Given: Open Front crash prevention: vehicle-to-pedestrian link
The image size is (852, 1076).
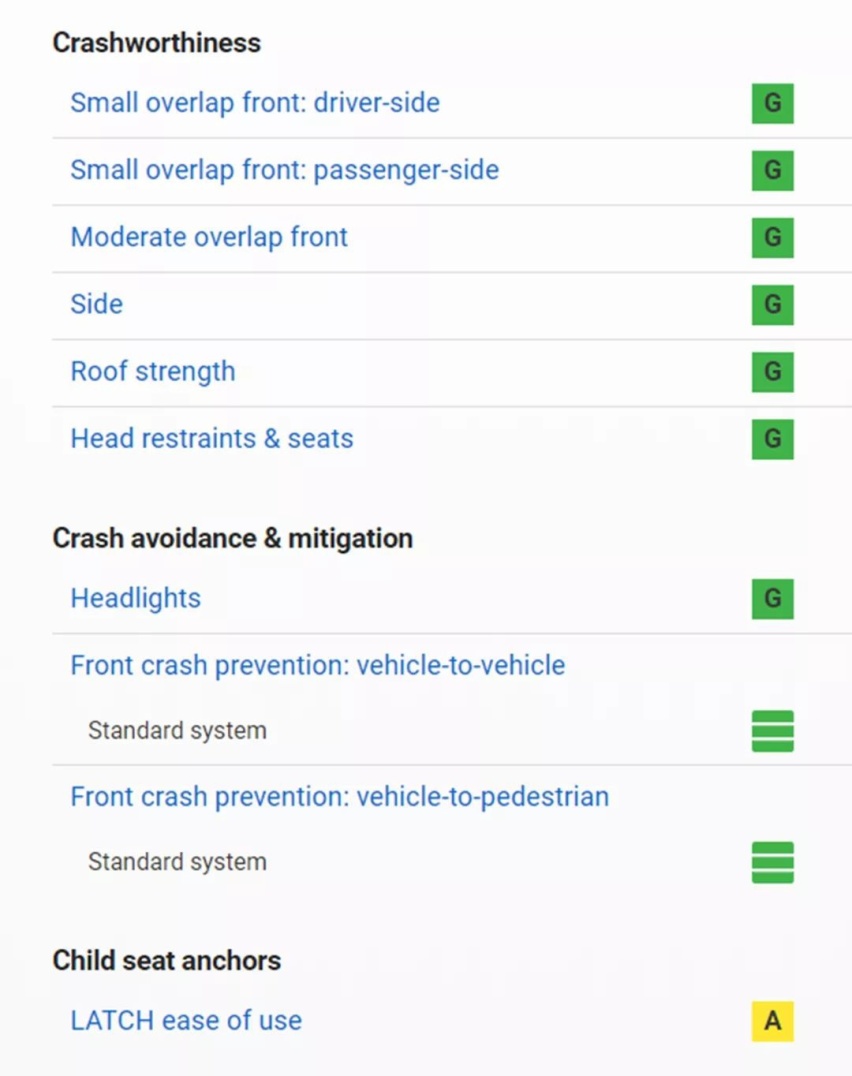Looking at the screenshot, I should pos(340,797).
